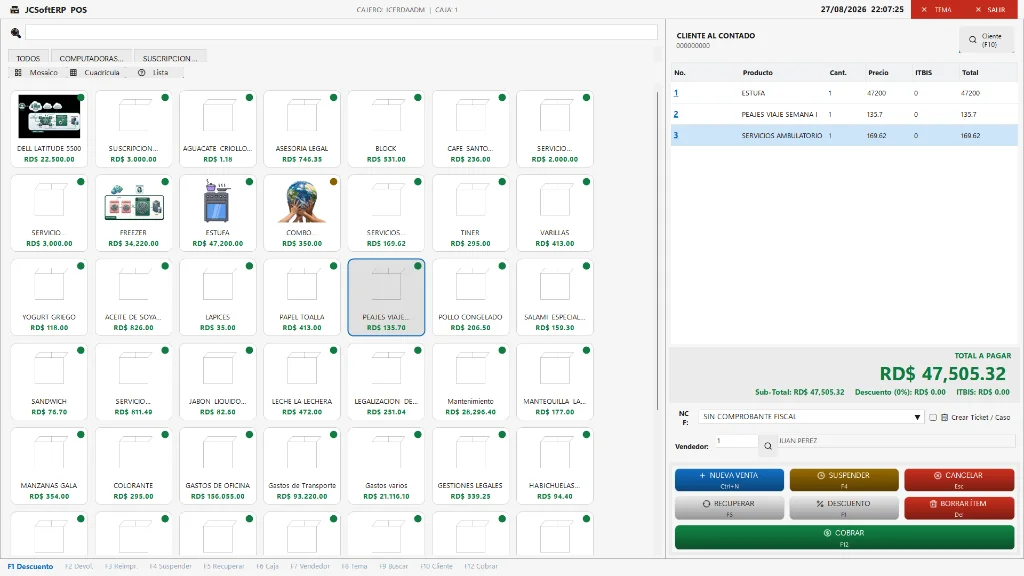Click the Vendedor code input field

737,441
